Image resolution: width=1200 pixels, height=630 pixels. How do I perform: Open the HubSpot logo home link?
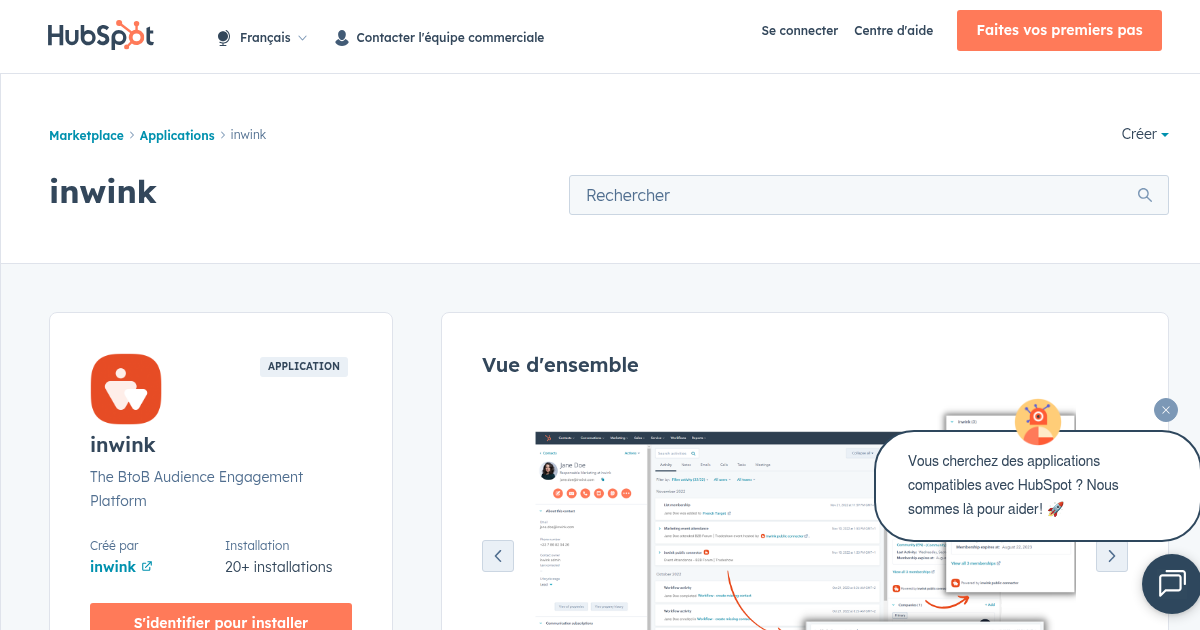(101, 37)
